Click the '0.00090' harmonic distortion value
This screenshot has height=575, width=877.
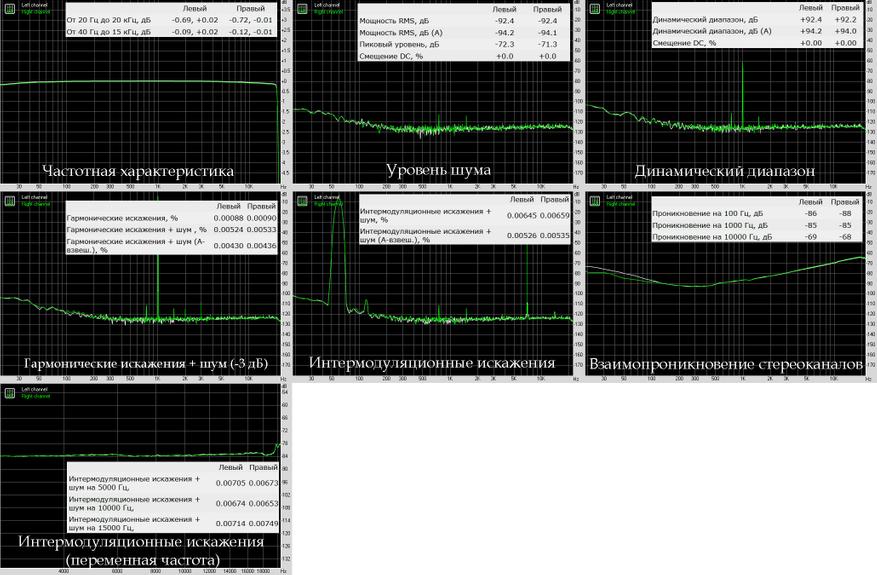coord(262,218)
